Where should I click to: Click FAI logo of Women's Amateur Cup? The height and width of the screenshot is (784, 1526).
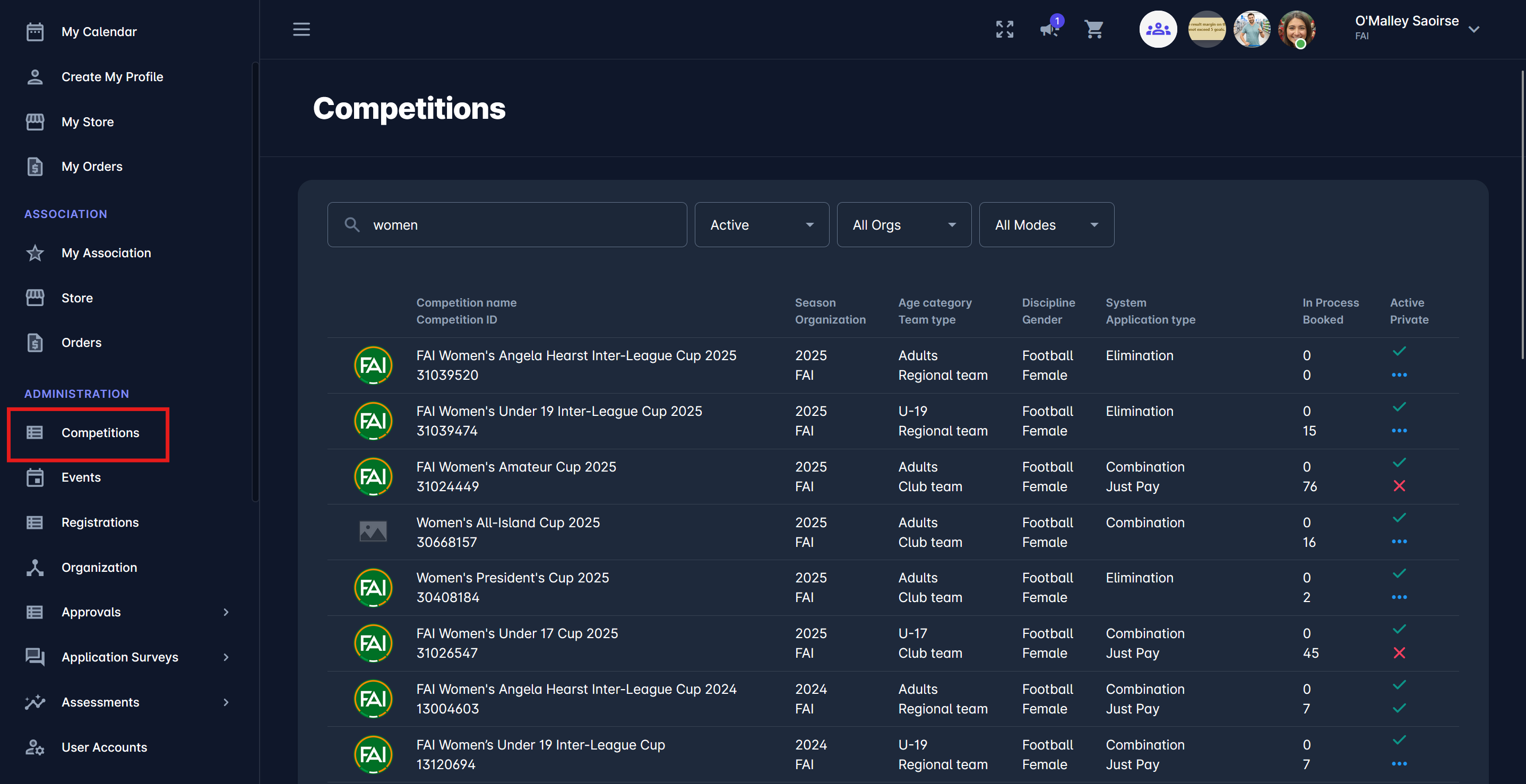click(373, 477)
